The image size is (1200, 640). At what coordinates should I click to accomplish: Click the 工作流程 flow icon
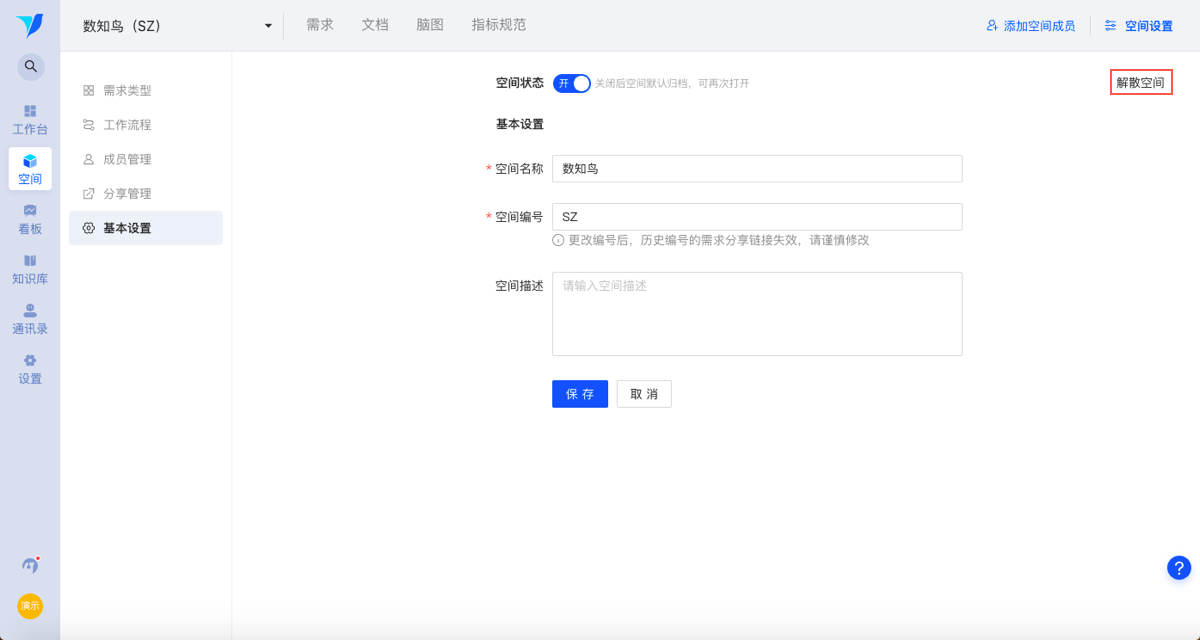click(89, 125)
